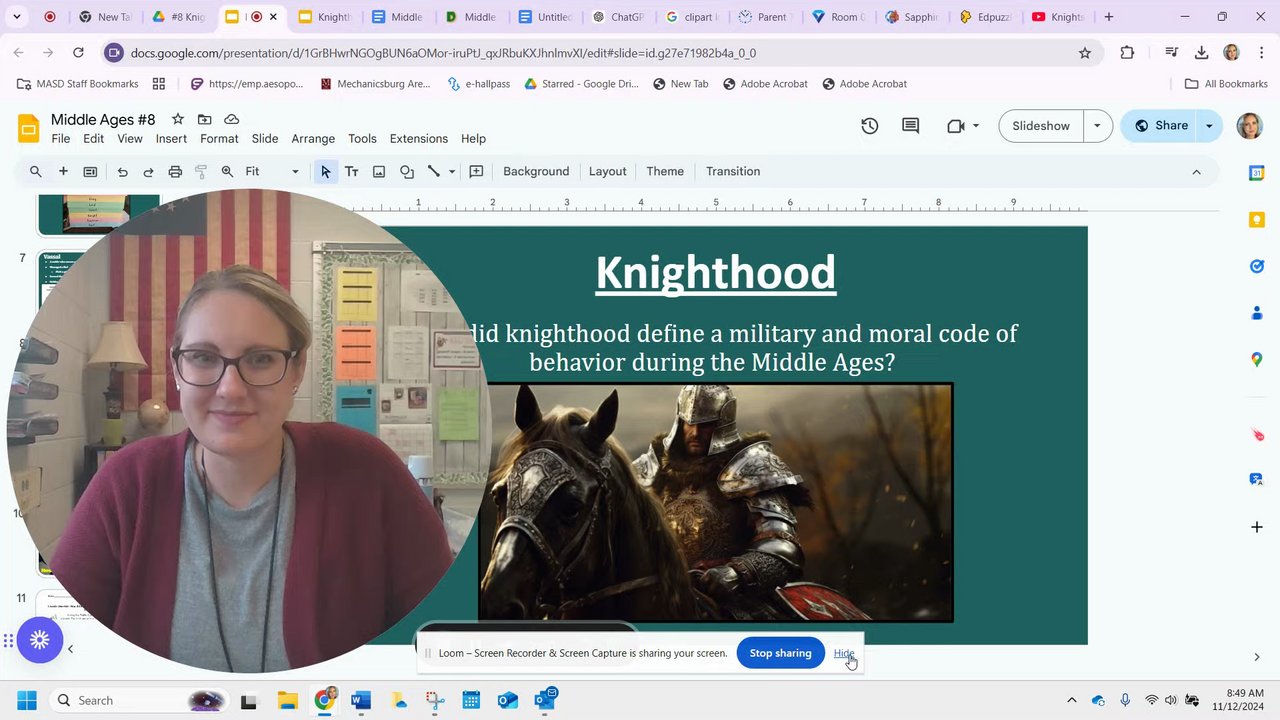
Task: Click the Undo arrow in toolbar
Action: 122,172
